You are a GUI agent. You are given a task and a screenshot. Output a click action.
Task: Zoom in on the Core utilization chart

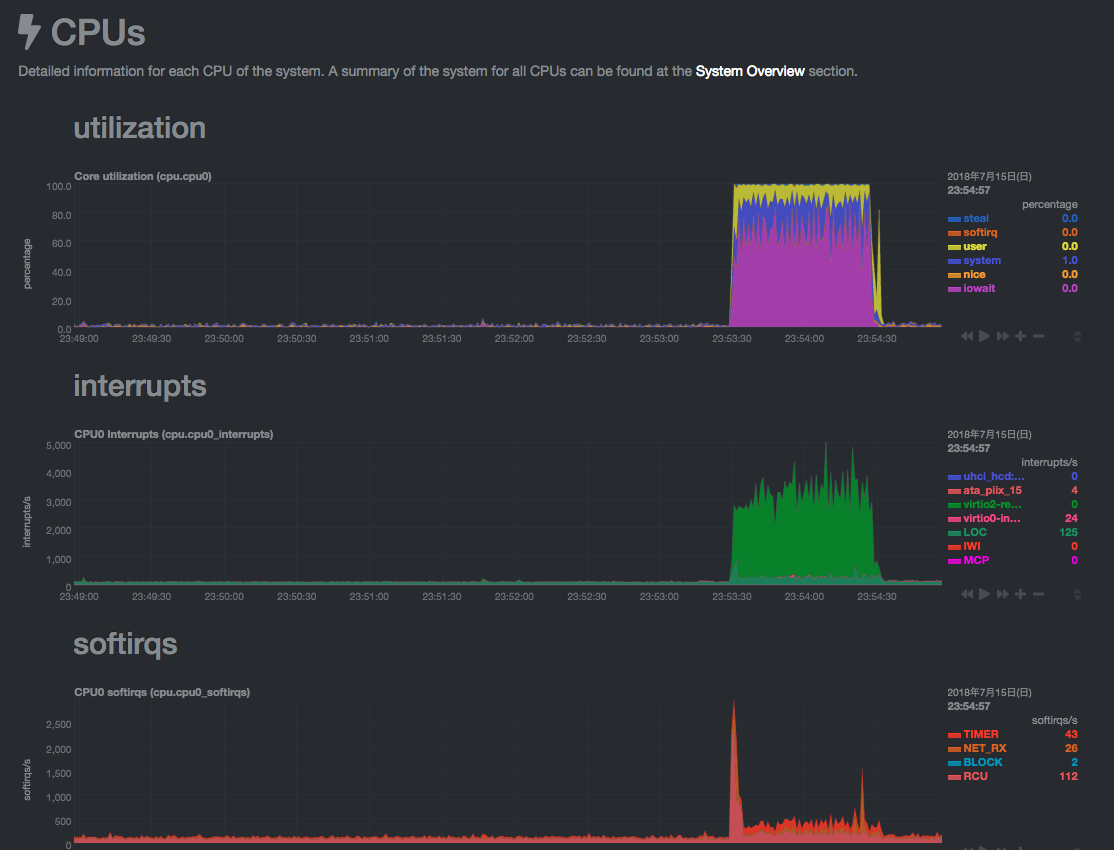tap(1020, 336)
